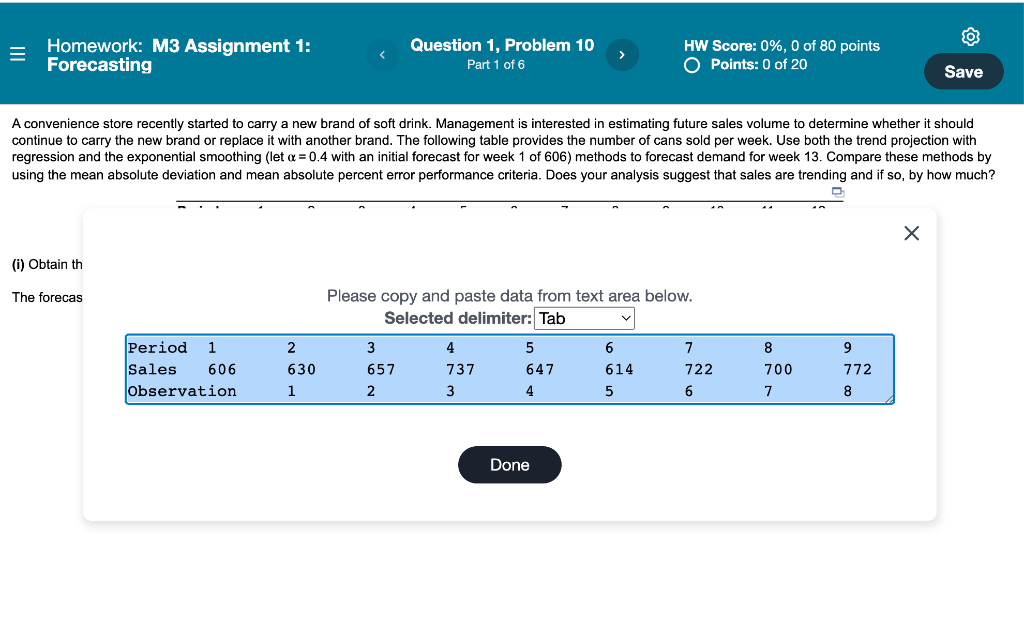Select the Points score circle
The width and height of the screenshot is (1024, 636).
pyautogui.click(x=691, y=64)
